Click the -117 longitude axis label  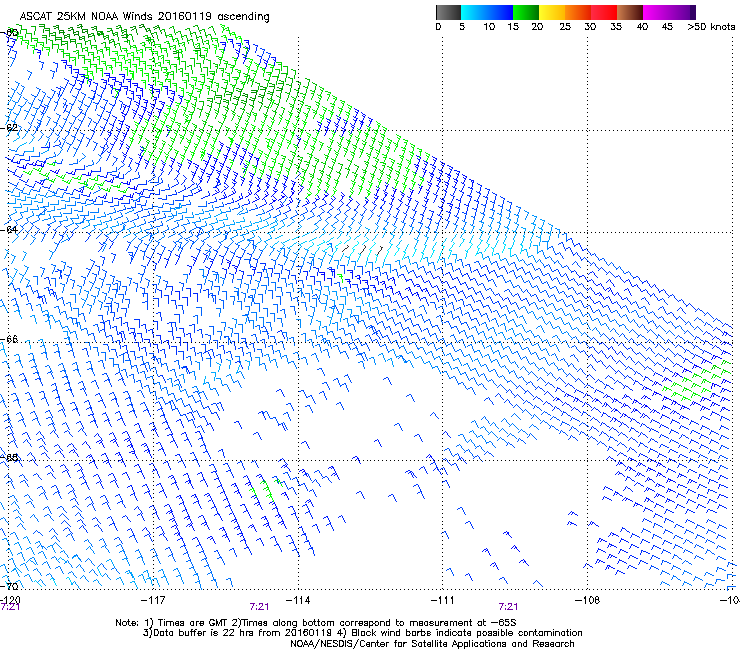(153, 600)
